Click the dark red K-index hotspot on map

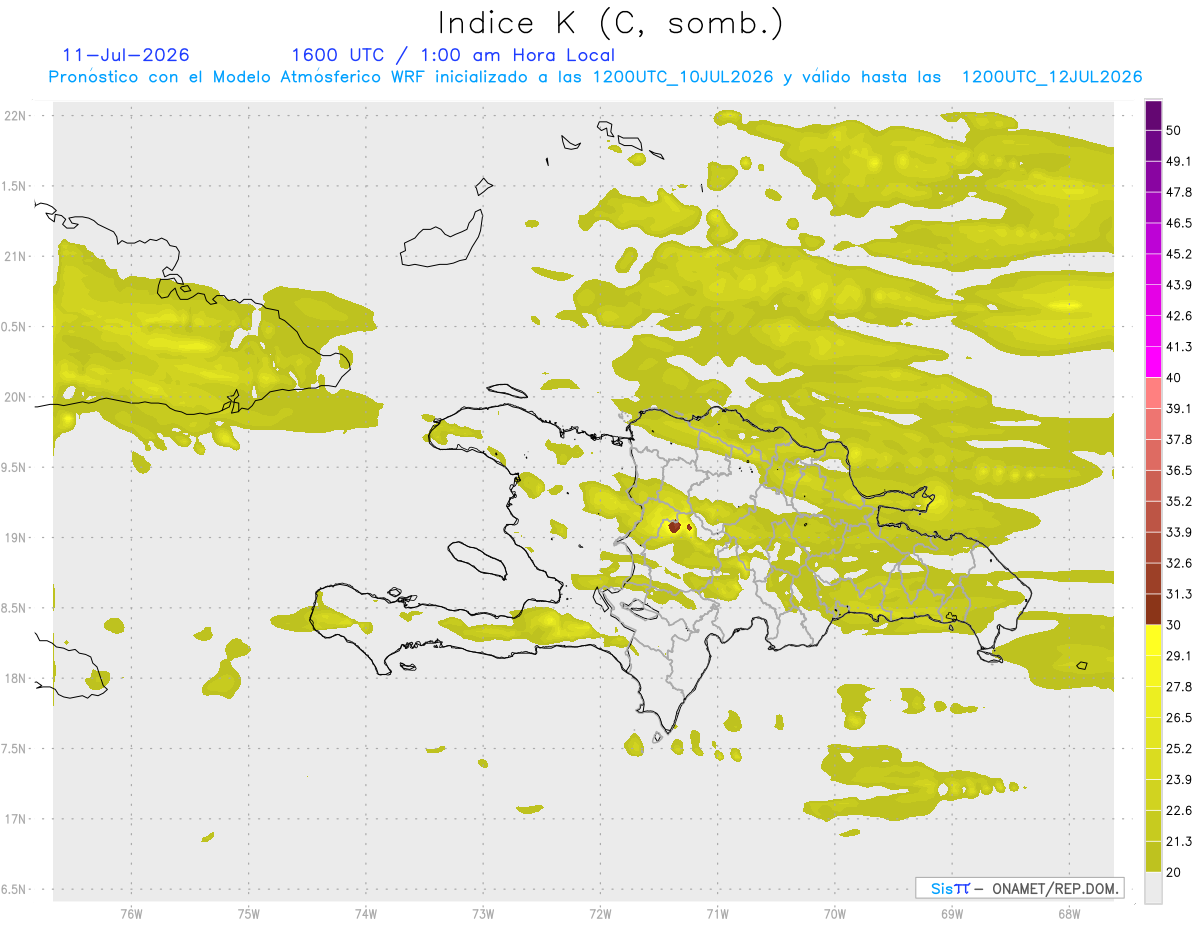pos(675,526)
